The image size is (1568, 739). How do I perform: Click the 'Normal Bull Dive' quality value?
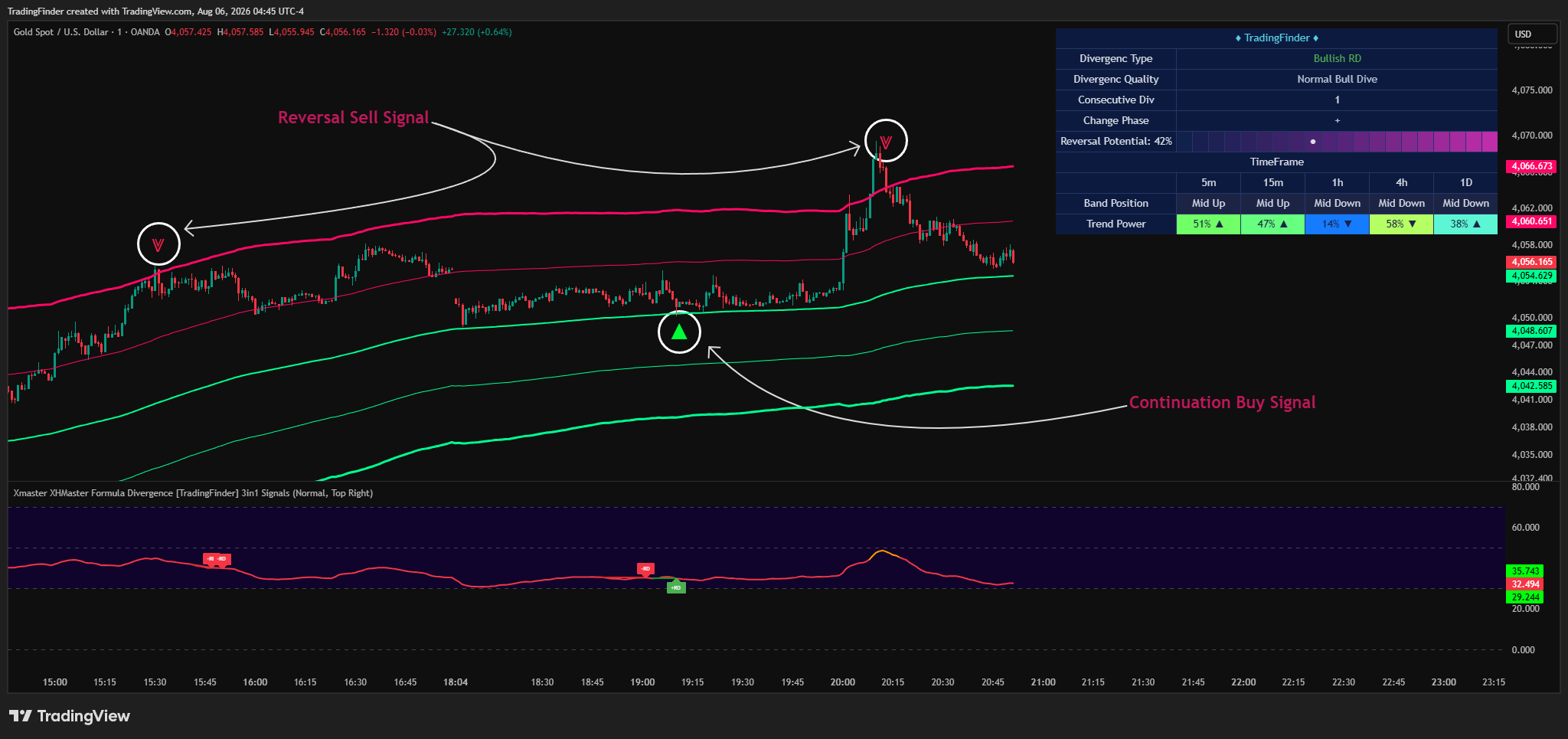pyautogui.click(x=1337, y=80)
